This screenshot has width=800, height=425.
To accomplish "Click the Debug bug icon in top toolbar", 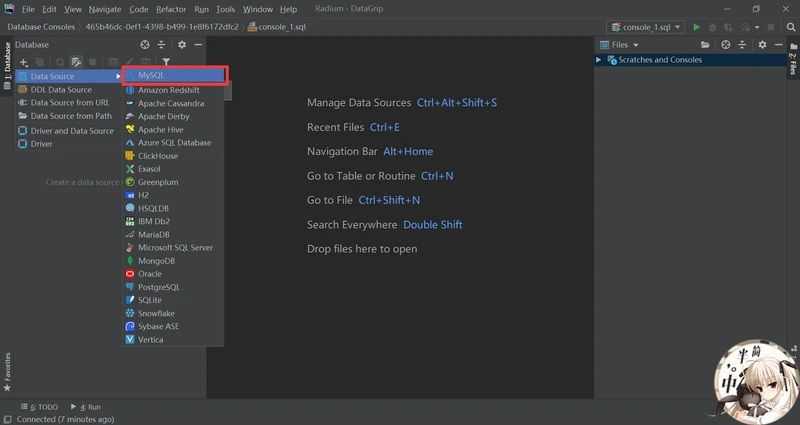I will click(712, 27).
